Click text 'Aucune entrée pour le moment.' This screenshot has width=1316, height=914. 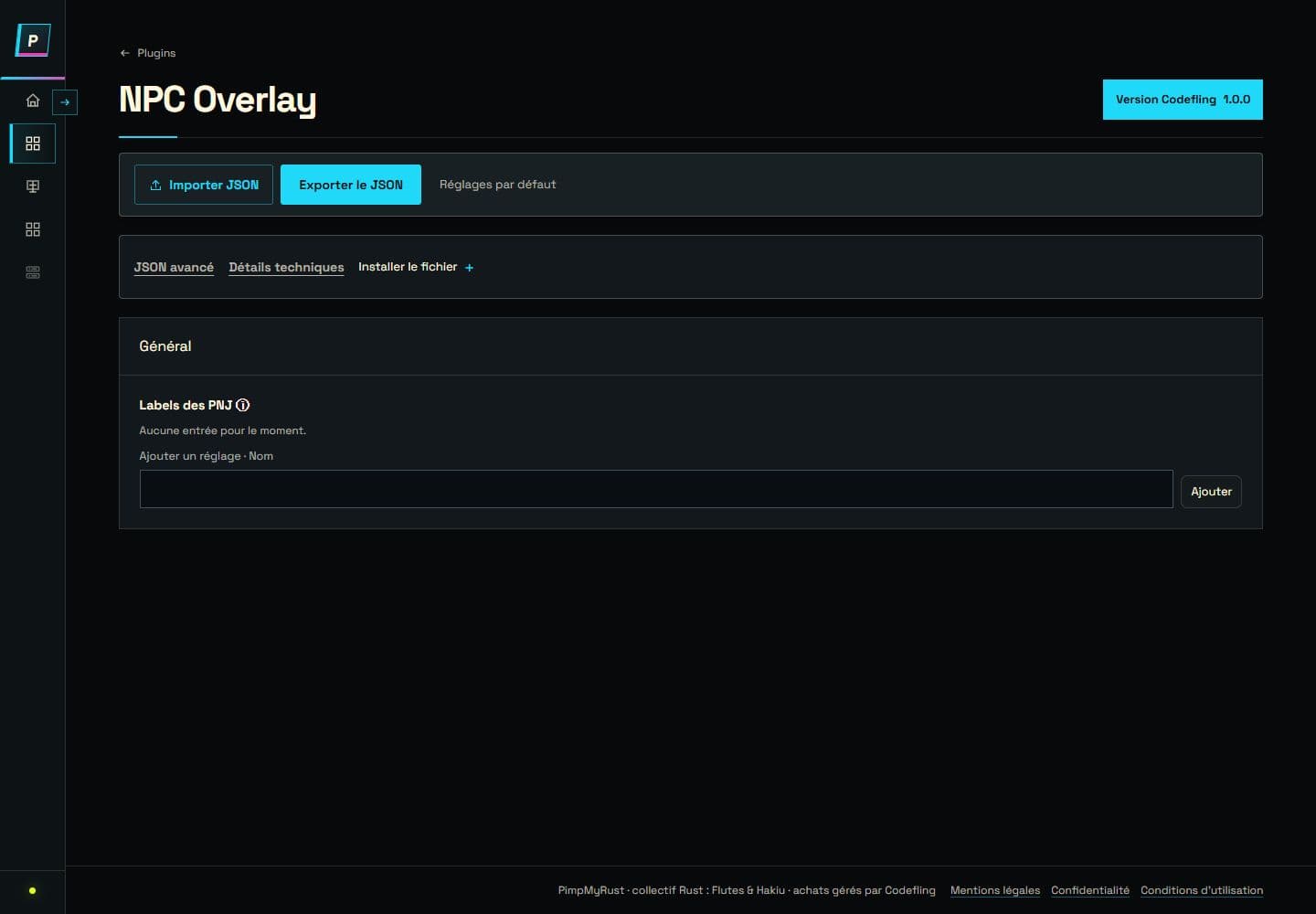tap(222, 430)
